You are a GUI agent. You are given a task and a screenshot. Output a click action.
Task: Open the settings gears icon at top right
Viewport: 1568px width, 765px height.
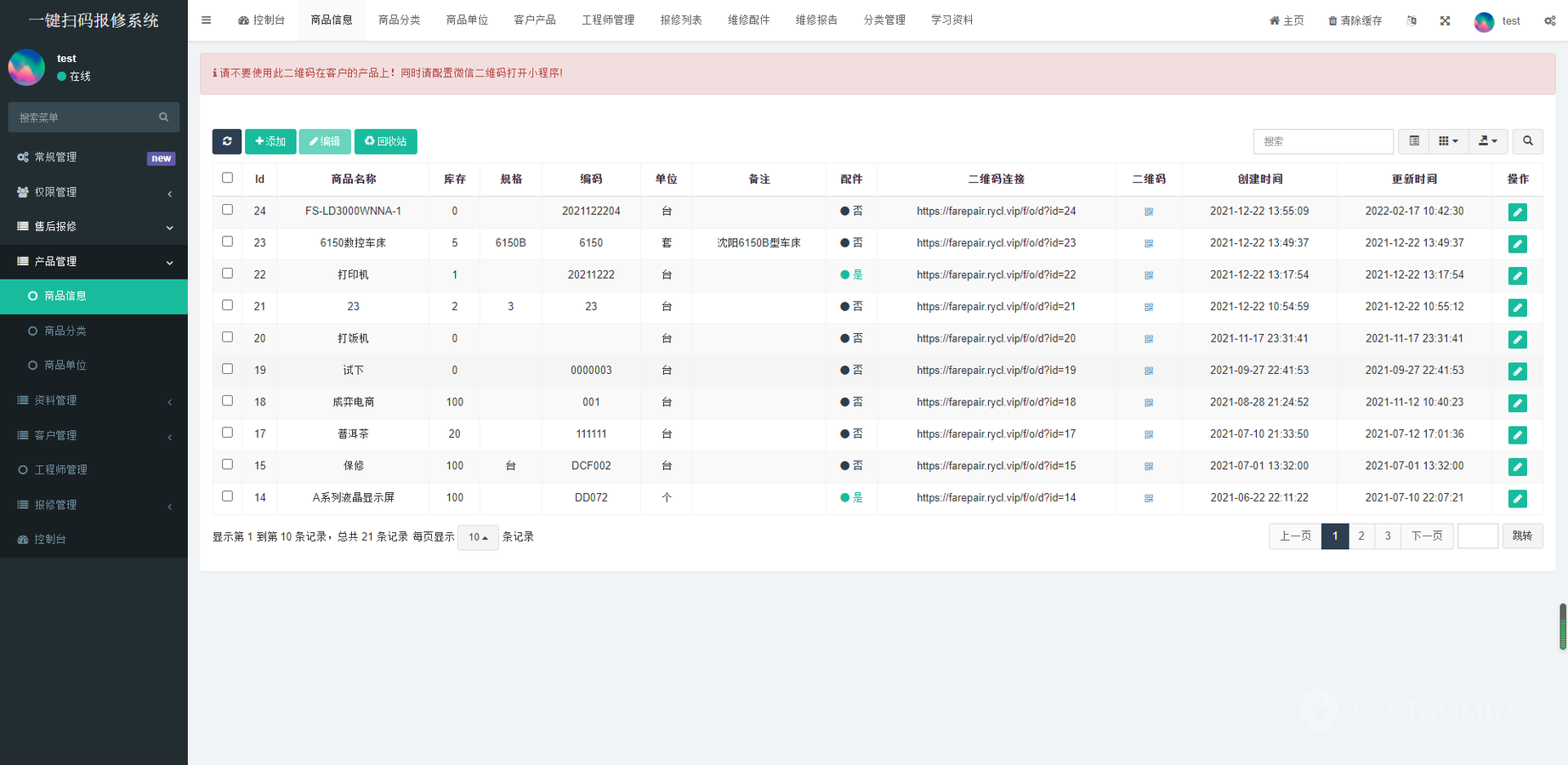[x=1549, y=20]
